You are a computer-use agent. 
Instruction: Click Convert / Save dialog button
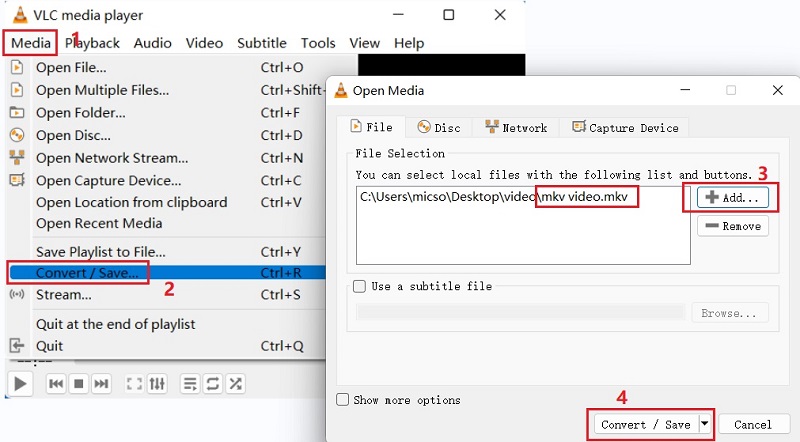(x=645, y=424)
